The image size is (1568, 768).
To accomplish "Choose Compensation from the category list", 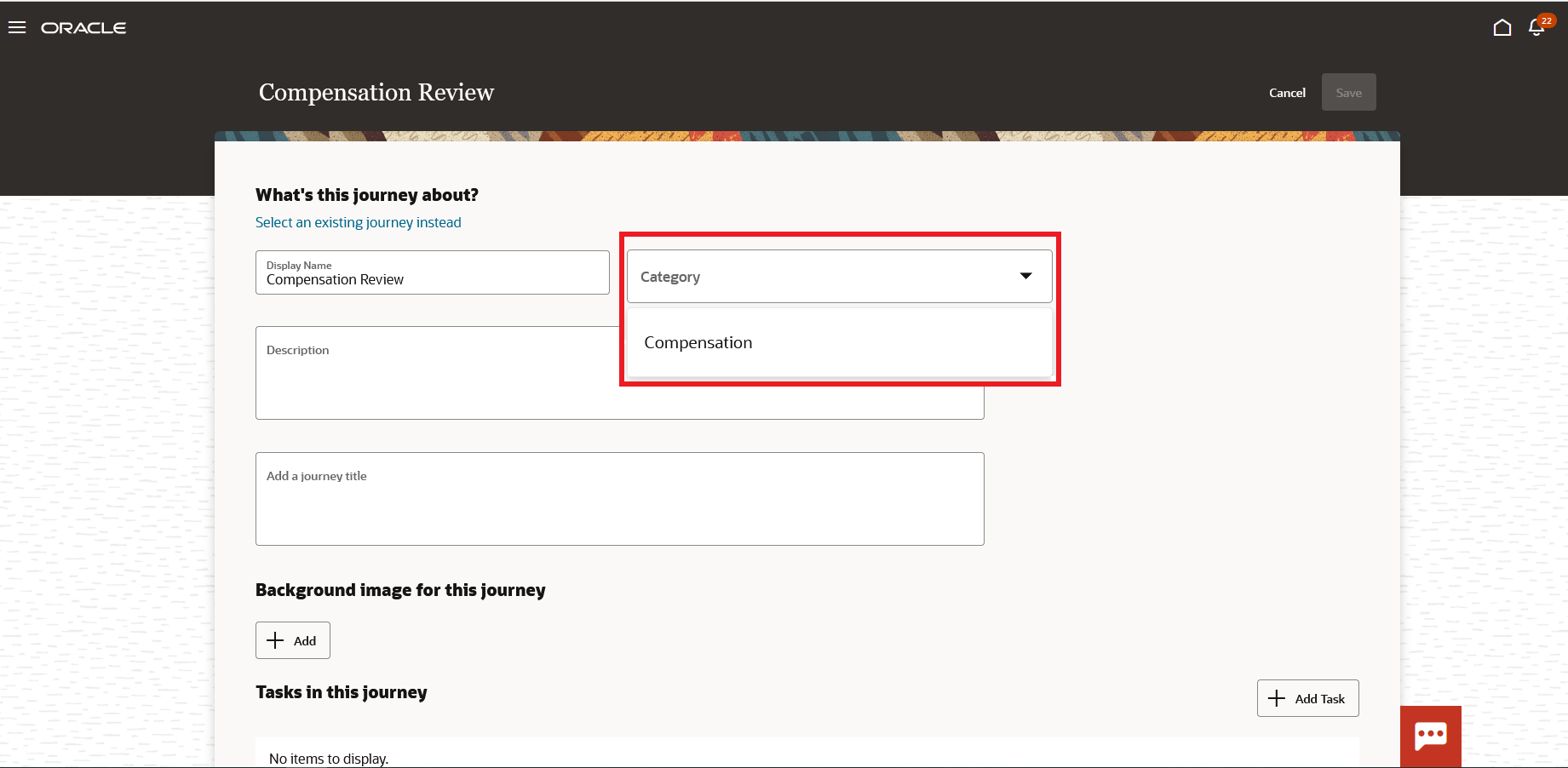I will tap(698, 342).
